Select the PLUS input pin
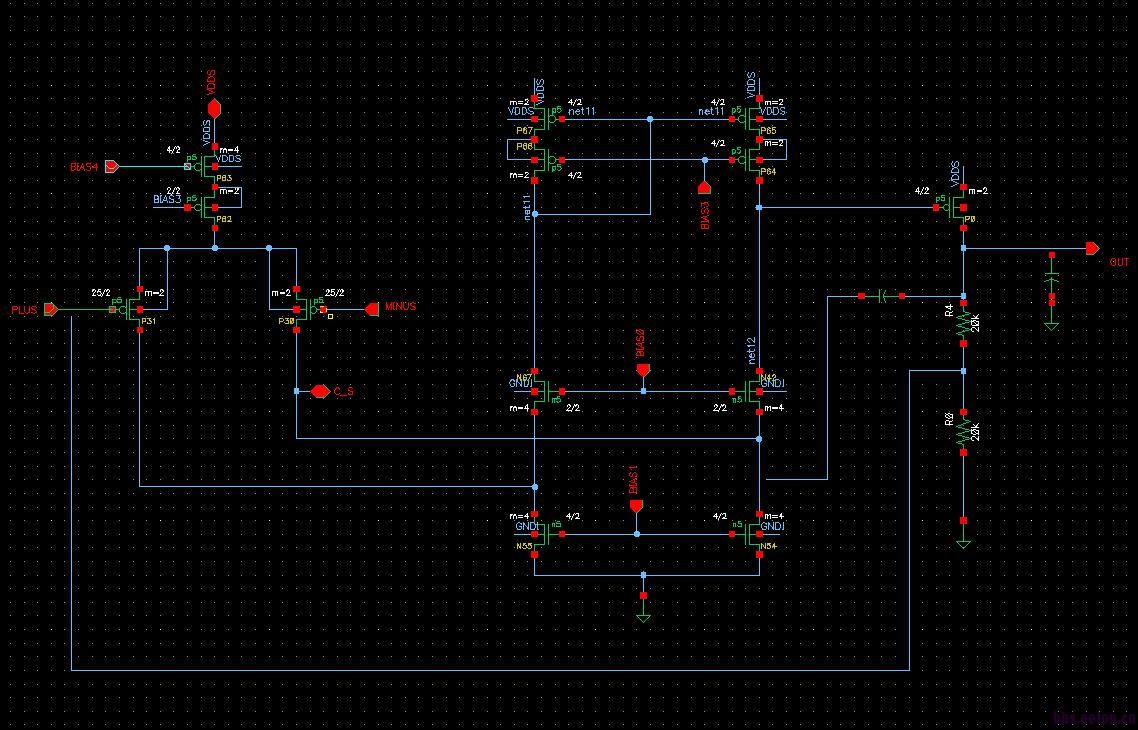The height and width of the screenshot is (730, 1138). 50,310
